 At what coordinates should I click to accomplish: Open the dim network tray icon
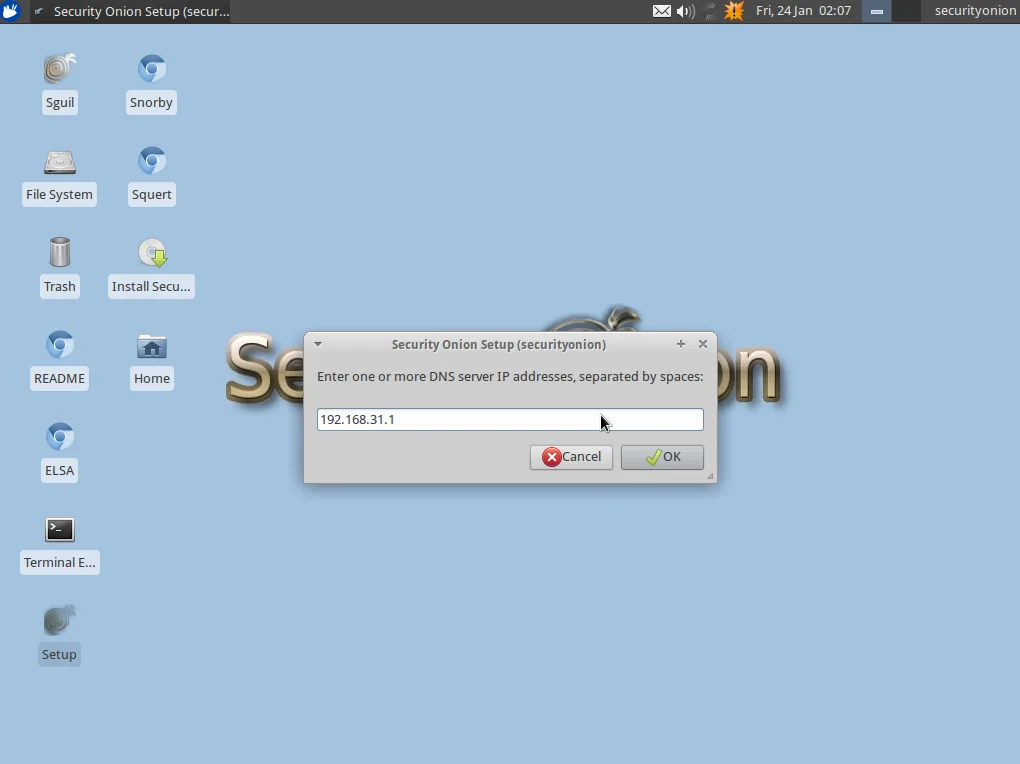[710, 11]
